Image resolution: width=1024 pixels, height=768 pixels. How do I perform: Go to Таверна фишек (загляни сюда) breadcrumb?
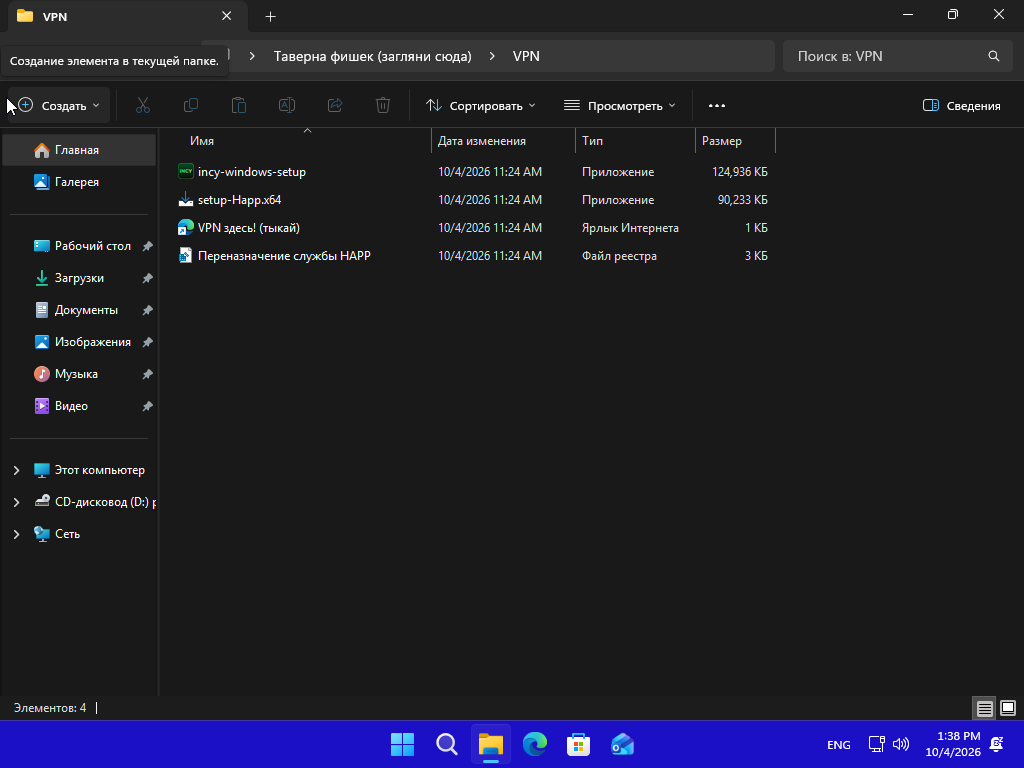[372, 56]
